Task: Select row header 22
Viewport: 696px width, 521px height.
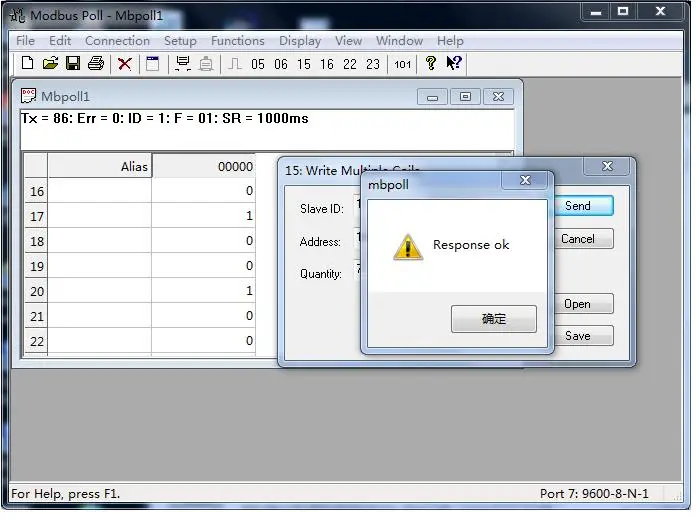Action: [x=36, y=341]
